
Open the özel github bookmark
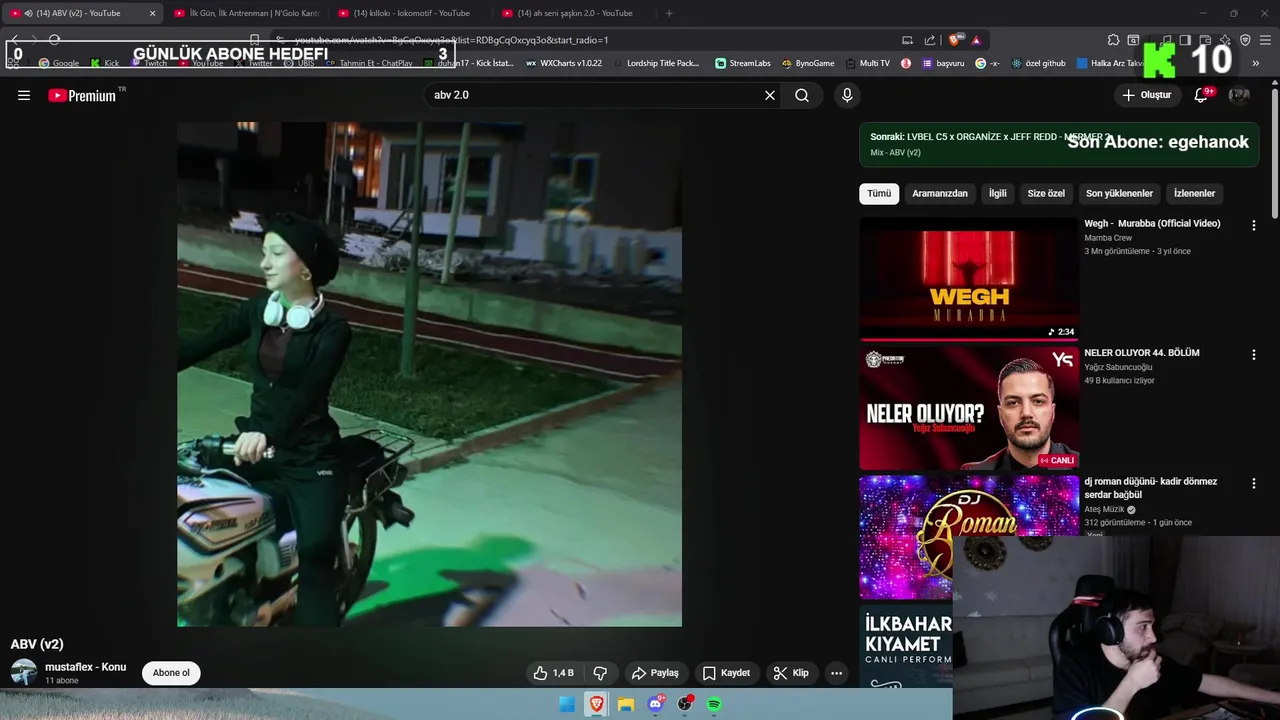(1039, 63)
